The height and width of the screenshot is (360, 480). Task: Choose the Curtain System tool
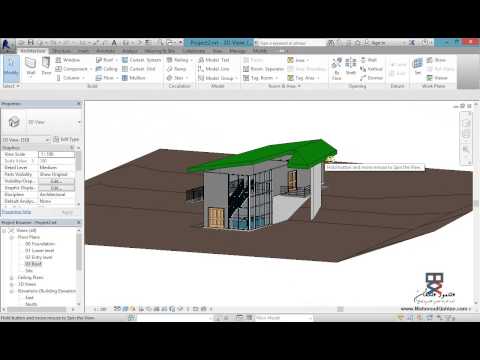point(142,60)
